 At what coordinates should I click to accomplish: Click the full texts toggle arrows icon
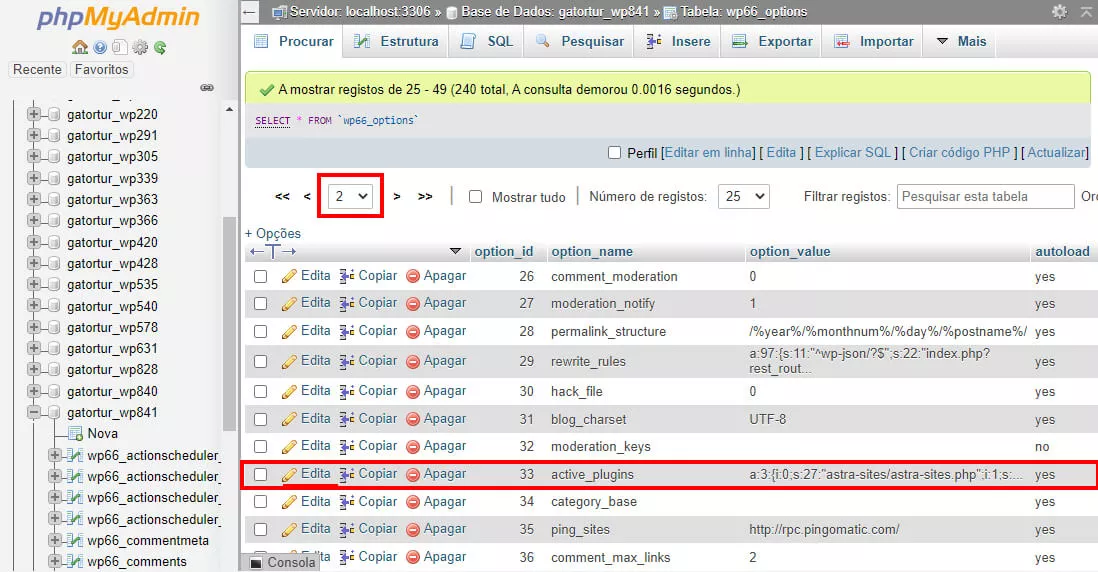pos(273,251)
